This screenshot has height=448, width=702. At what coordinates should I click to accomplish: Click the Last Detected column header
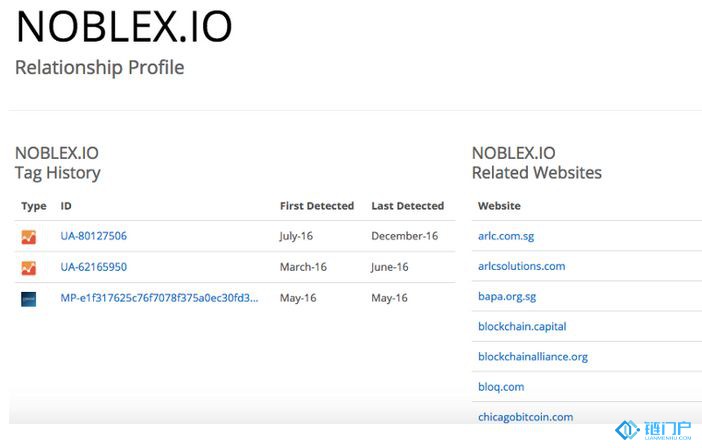(x=408, y=206)
